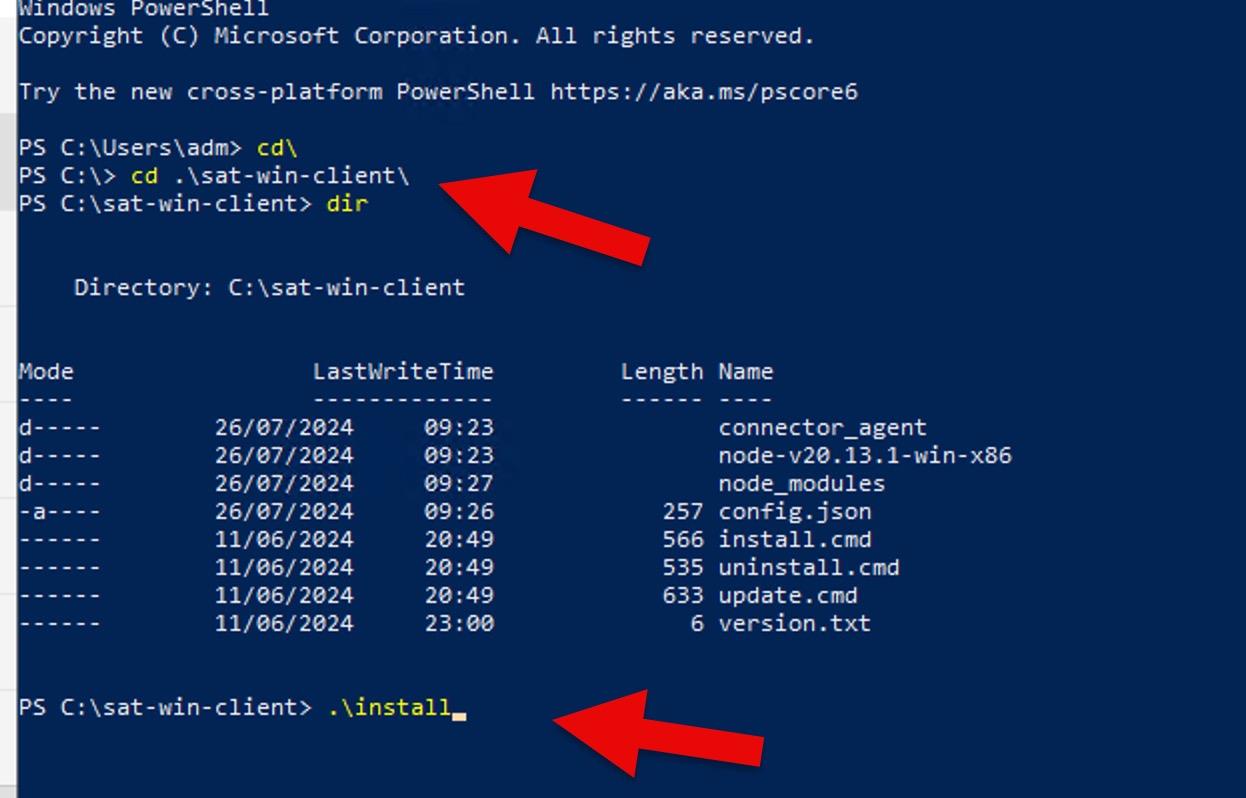Click the https://aka.ms/pscore6 link
This screenshot has height=798, width=1246.
703,92
